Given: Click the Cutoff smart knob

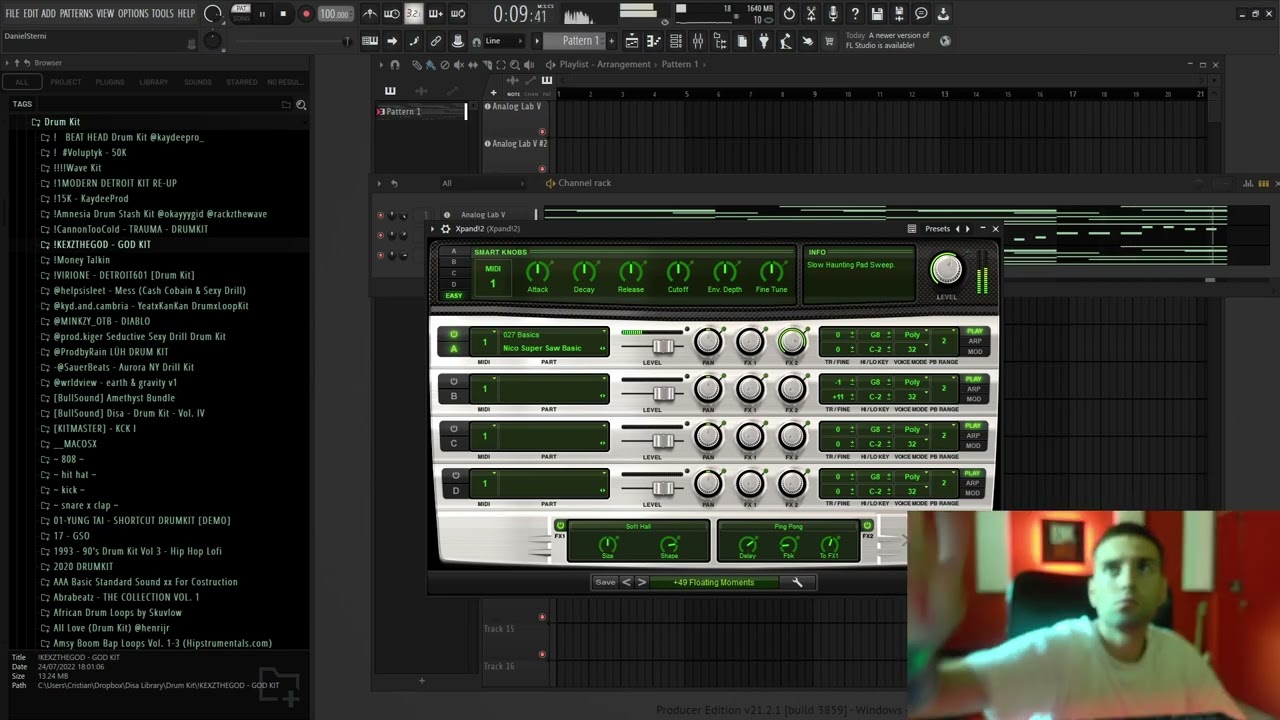Looking at the screenshot, I should click(678, 271).
